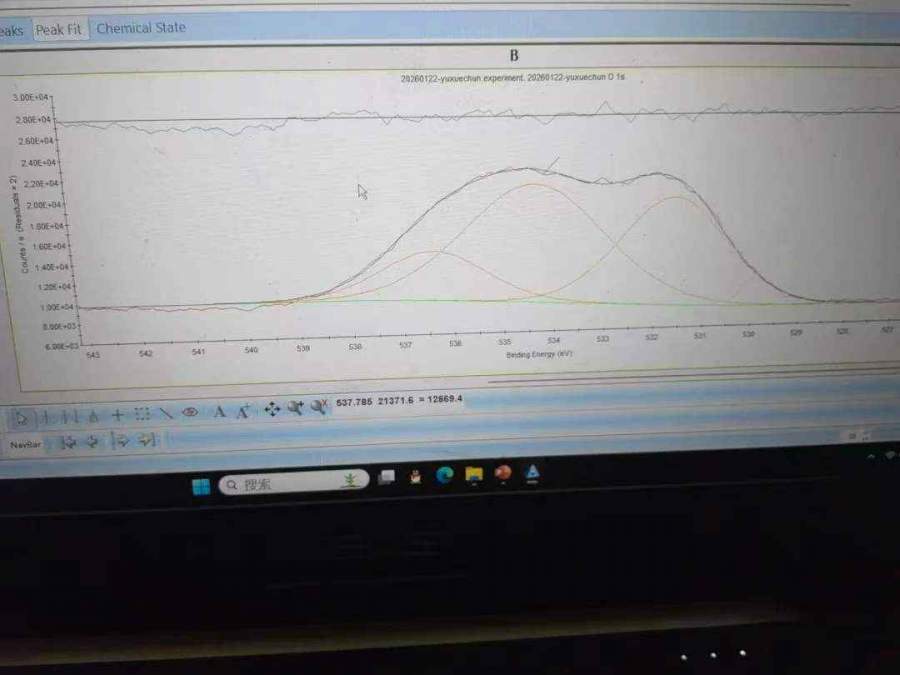Screen dimensions: 900x675
Task: Click the horizontal scrollbar below the plot
Action: 693,377
